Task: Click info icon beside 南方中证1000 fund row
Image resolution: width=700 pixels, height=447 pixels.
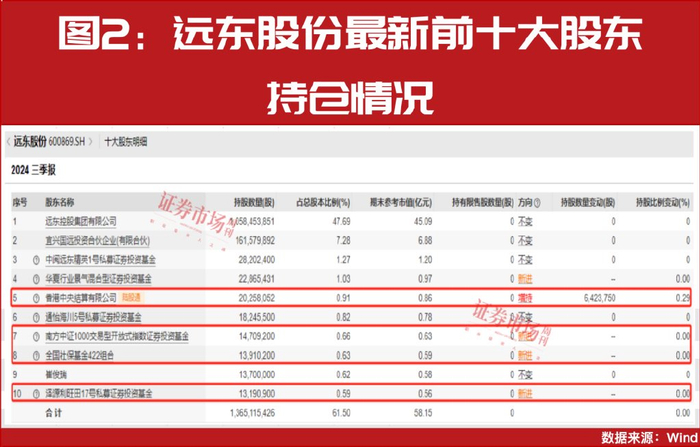Action: [x=36, y=336]
